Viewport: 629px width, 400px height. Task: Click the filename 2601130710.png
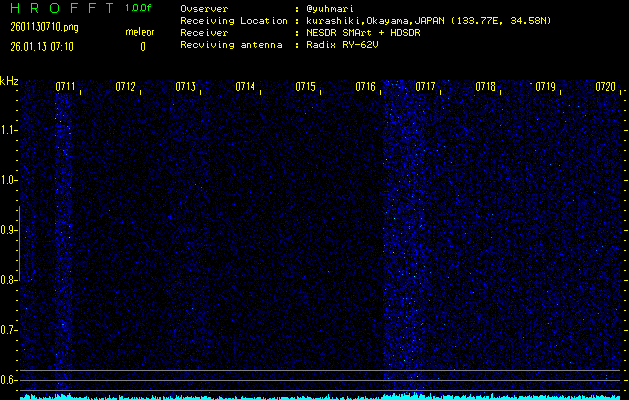[x=44, y=27]
